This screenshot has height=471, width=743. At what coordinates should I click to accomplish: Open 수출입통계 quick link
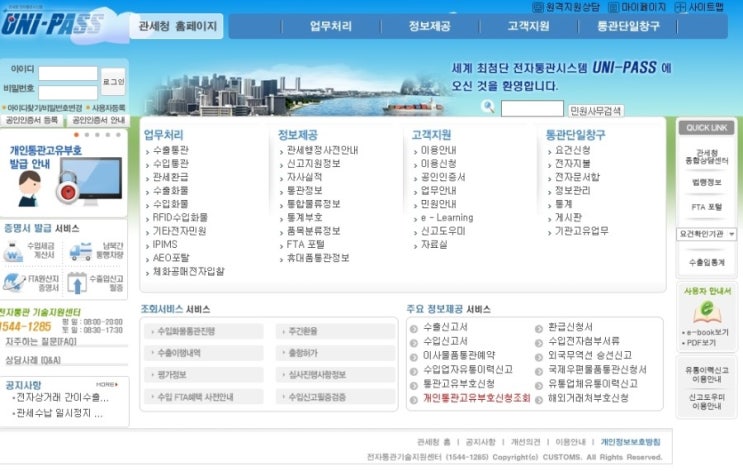tap(707, 263)
